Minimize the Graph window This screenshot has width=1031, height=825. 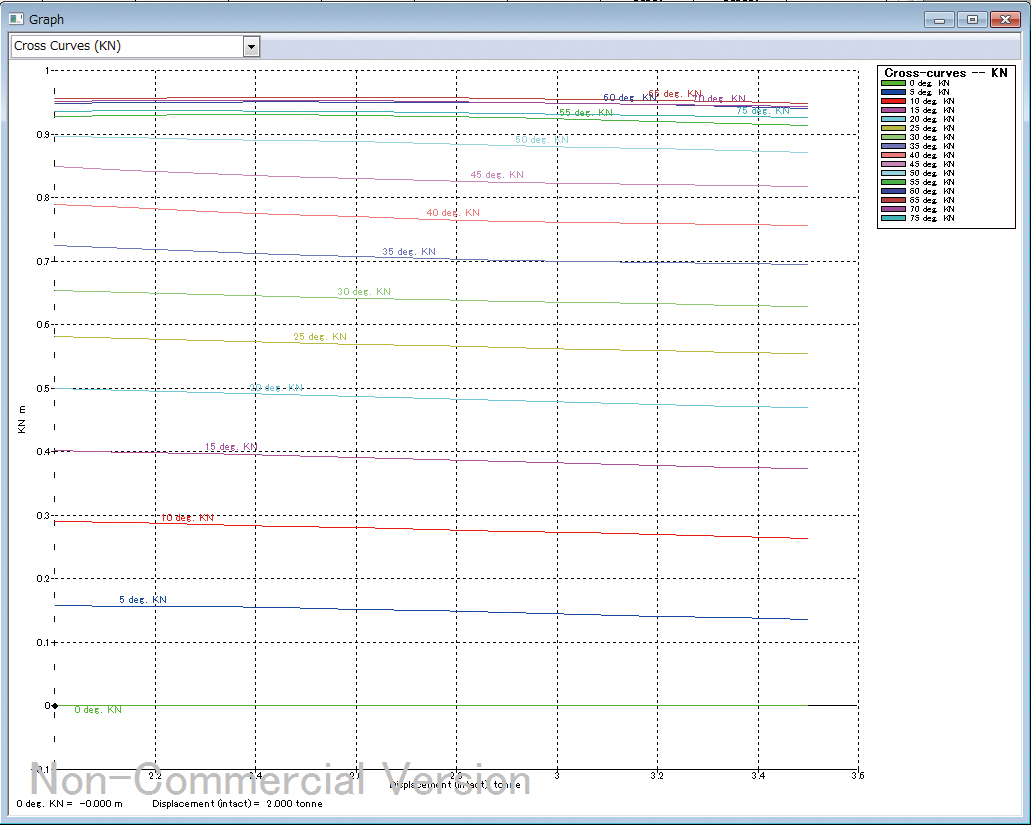pyautogui.click(x=939, y=20)
